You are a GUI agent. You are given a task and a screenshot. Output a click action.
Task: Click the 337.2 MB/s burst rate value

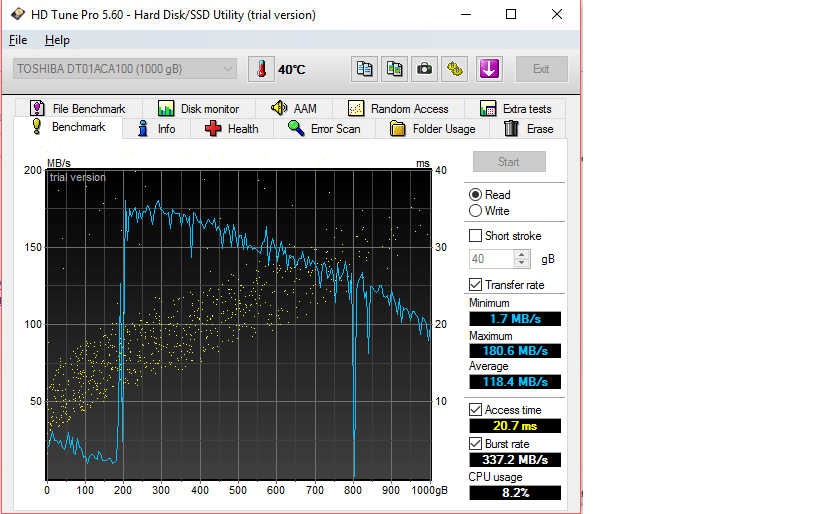point(515,460)
